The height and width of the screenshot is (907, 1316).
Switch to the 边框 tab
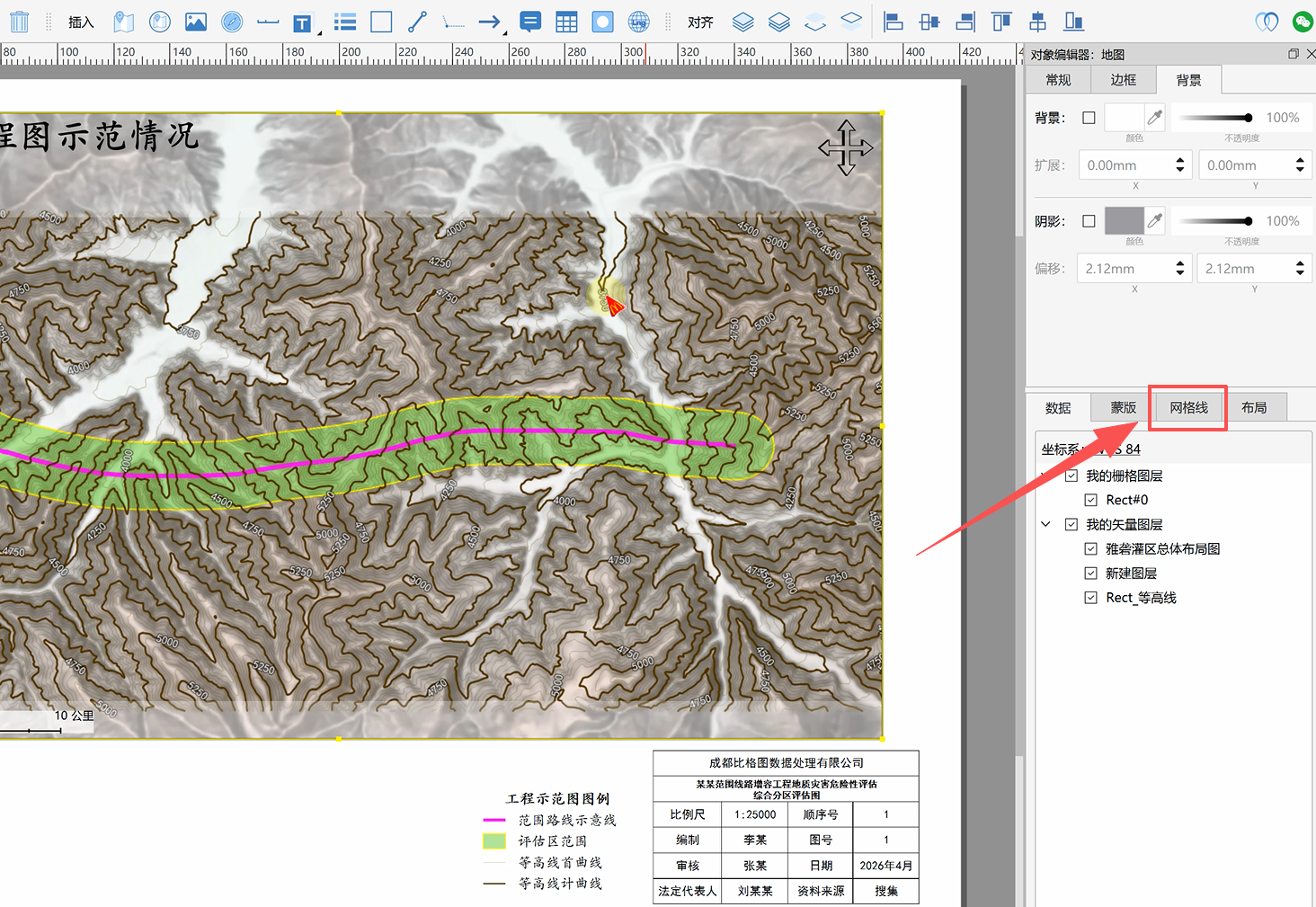(1123, 80)
